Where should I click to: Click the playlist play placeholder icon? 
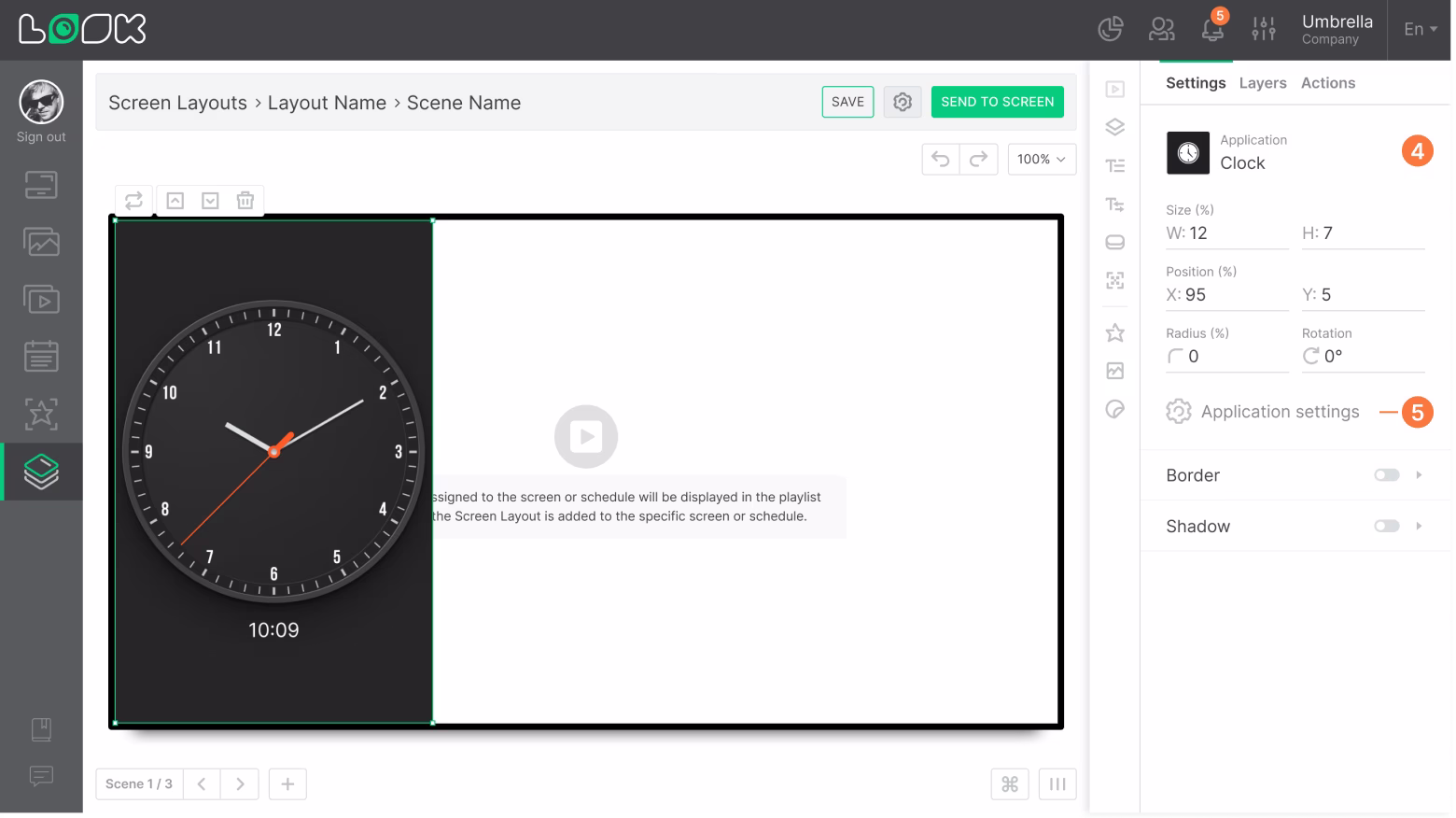pos(586,436)
